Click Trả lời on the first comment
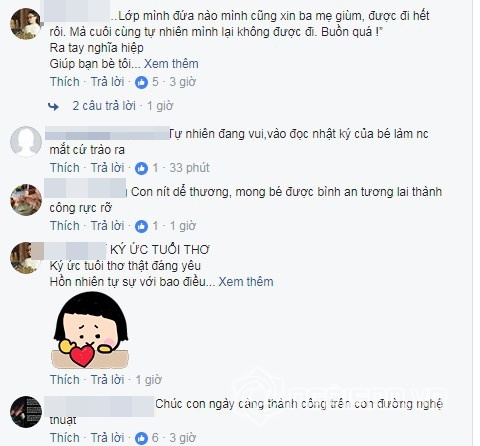Image resolution: width=480 pixels, height=446 pixels. click(107, 82)
